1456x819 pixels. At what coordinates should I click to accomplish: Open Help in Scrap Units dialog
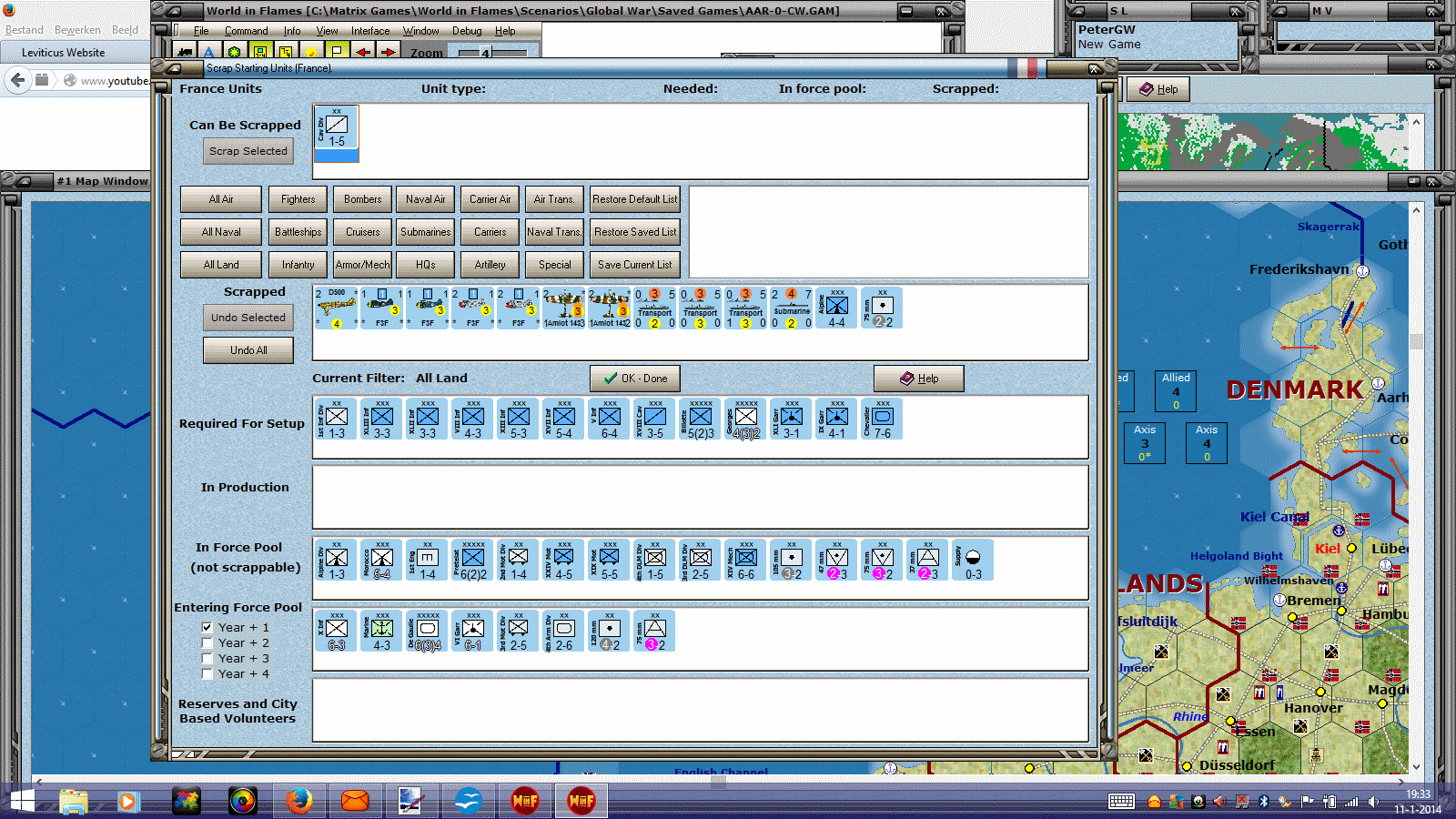click(x=919, y=379)
